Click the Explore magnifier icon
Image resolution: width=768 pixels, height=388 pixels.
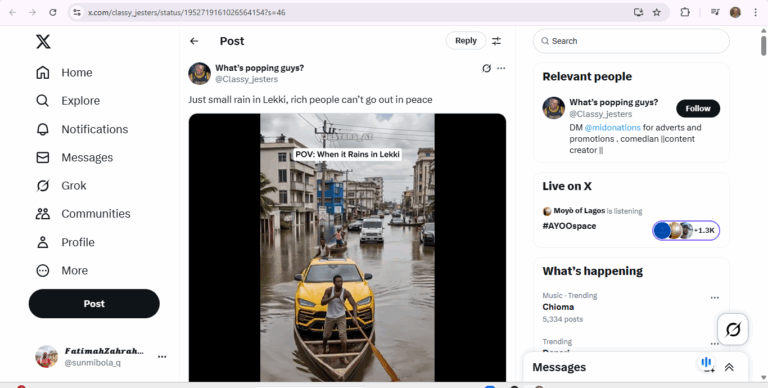coord(43,101)
